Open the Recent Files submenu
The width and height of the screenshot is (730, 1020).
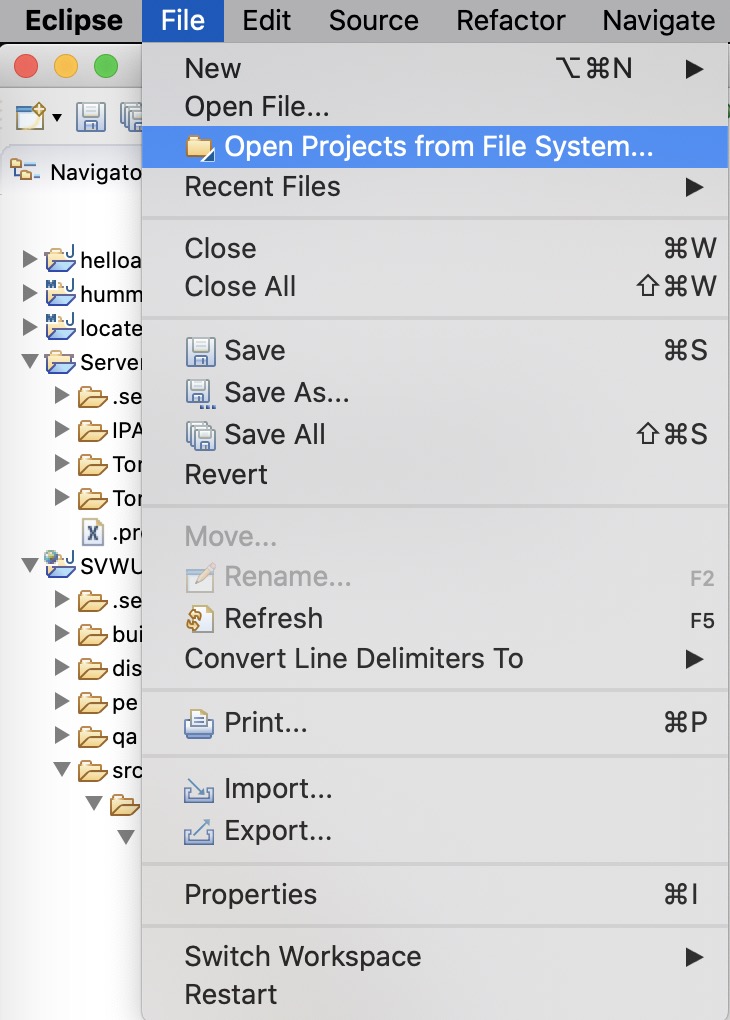[x=435, y=187]
